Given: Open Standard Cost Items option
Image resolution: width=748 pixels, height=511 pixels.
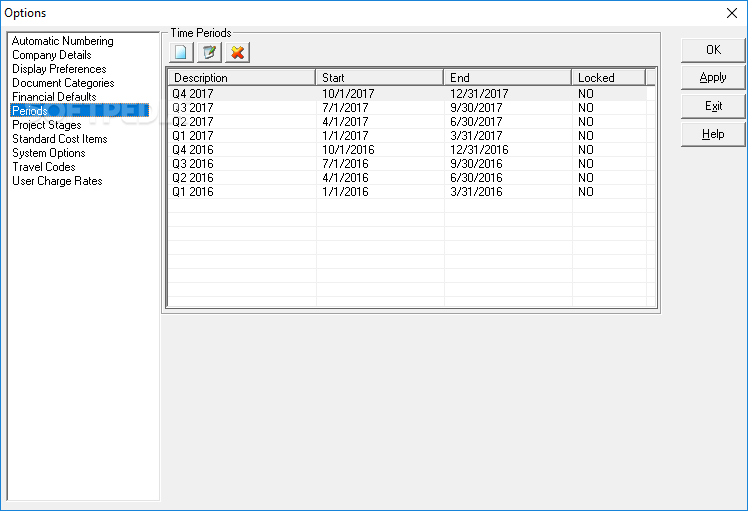Looking at the screenshot, I should (x=60, y=139).
